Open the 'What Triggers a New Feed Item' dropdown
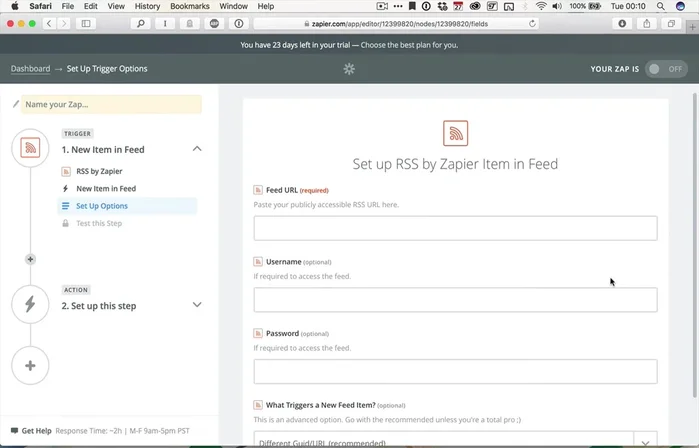The height and width of the screenshot is (448, 699). click(x=455, y=441)
